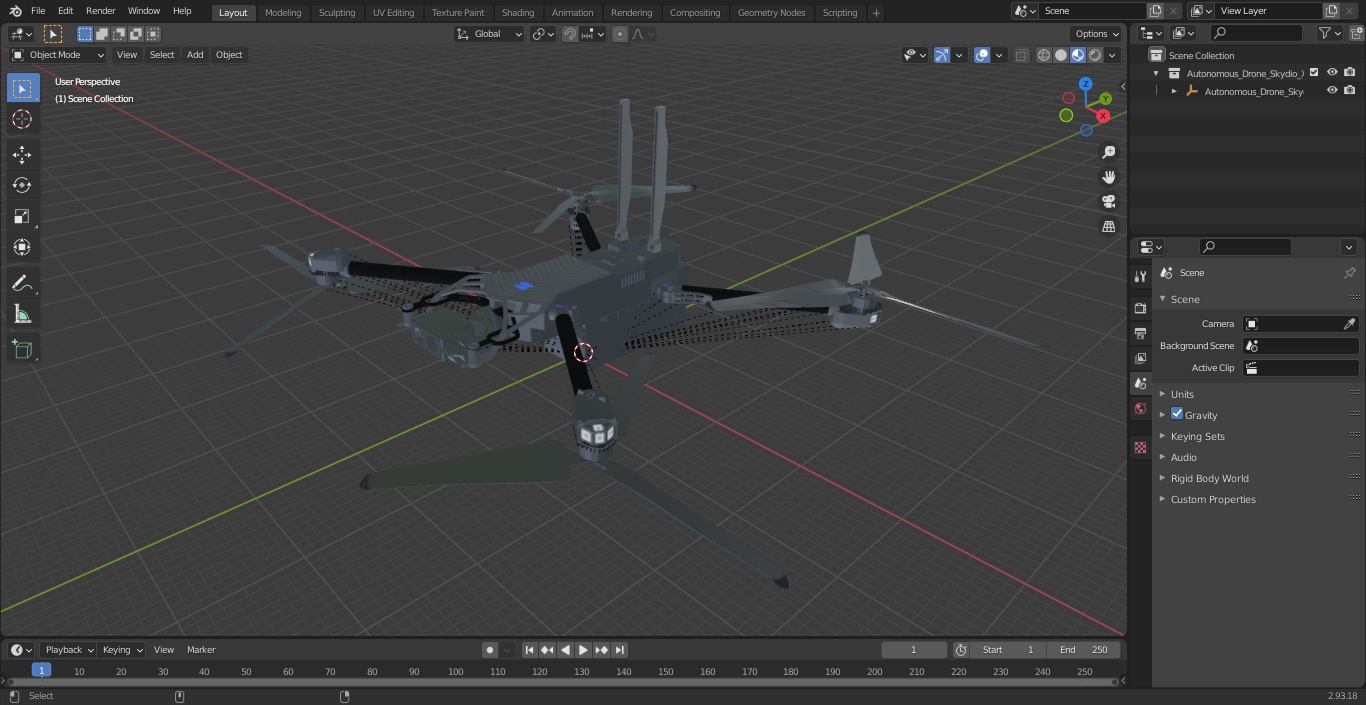Image resolution: width=1366 pixels, height=705 pixels.
Task: Select the Select Box tool
Action: point(22,88)
